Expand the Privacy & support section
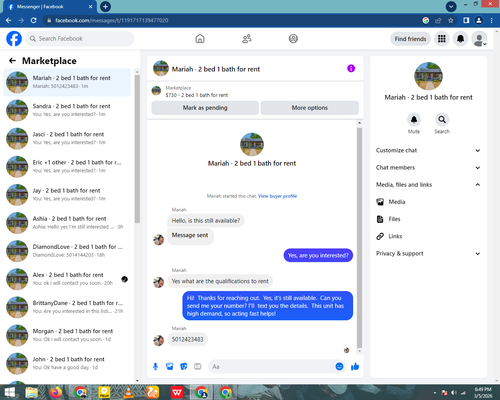This screenshot has width=500, height=400. (x=428, y=254)
